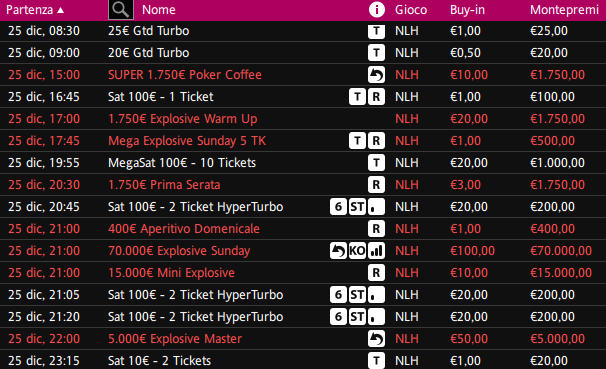The width and height of the screenshot is (606, 369).
Task: Click the info icon in the header
Action: 376,10
